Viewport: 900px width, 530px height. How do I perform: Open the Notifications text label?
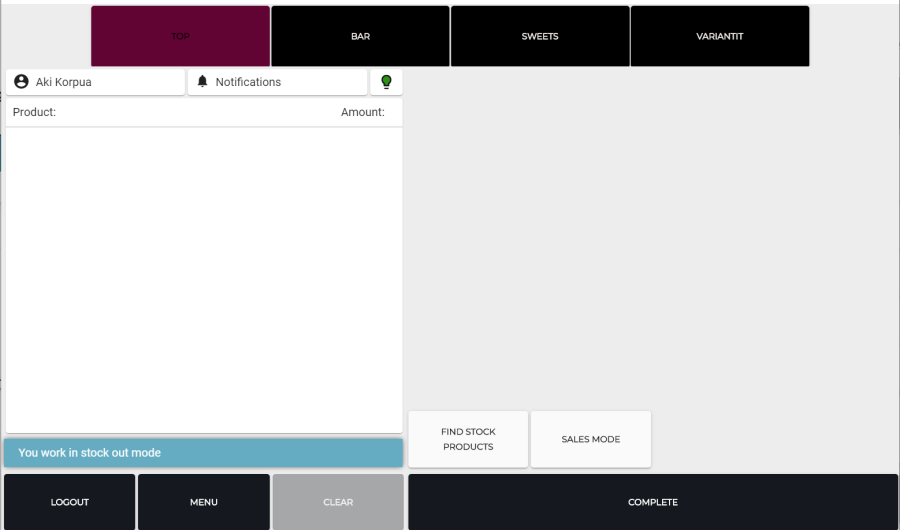(x=248, y=82)
